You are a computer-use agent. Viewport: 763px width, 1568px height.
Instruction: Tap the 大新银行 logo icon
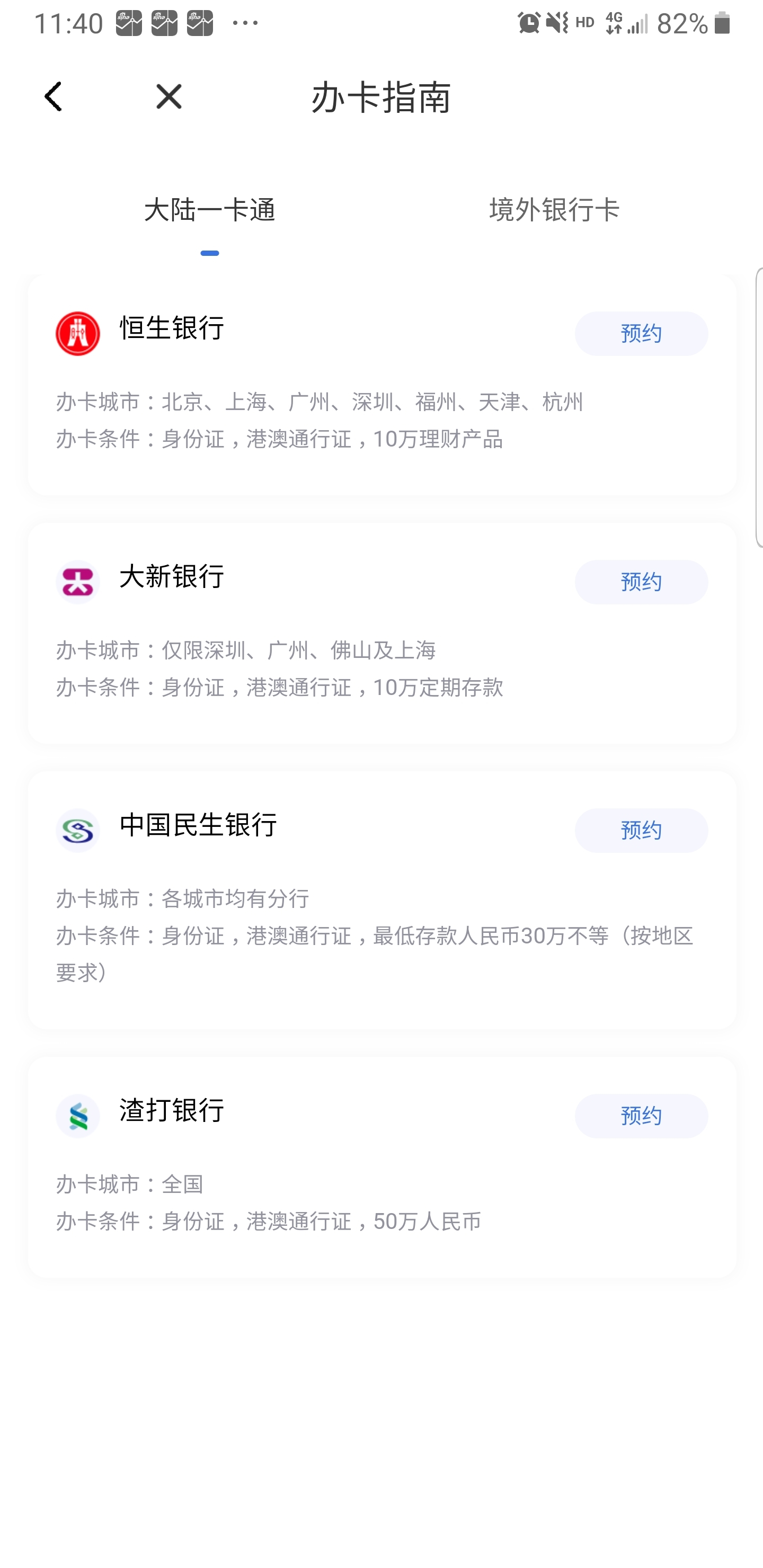point(78,582)
